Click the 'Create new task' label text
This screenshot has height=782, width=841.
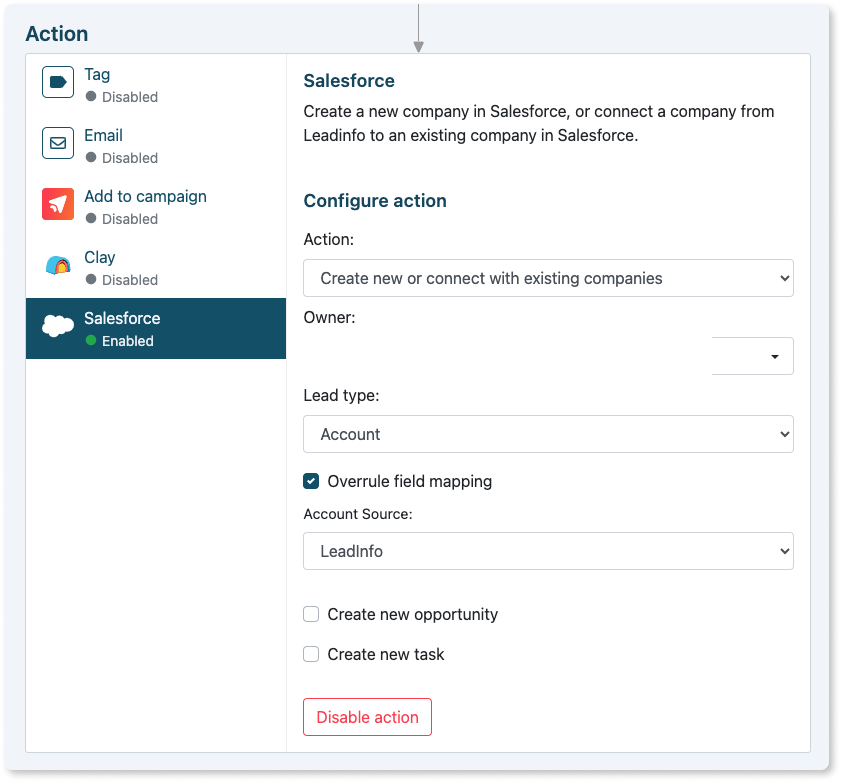(x=386, y=654)
